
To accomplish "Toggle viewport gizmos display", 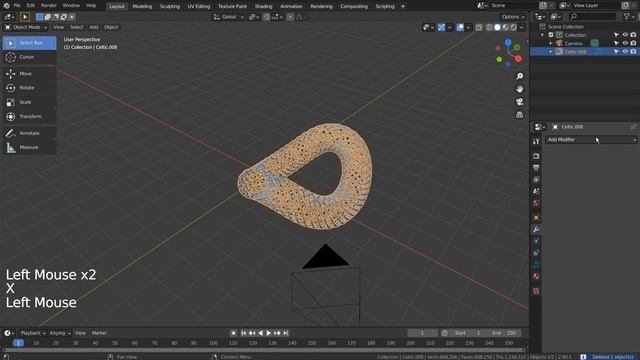I will point(441,27).
